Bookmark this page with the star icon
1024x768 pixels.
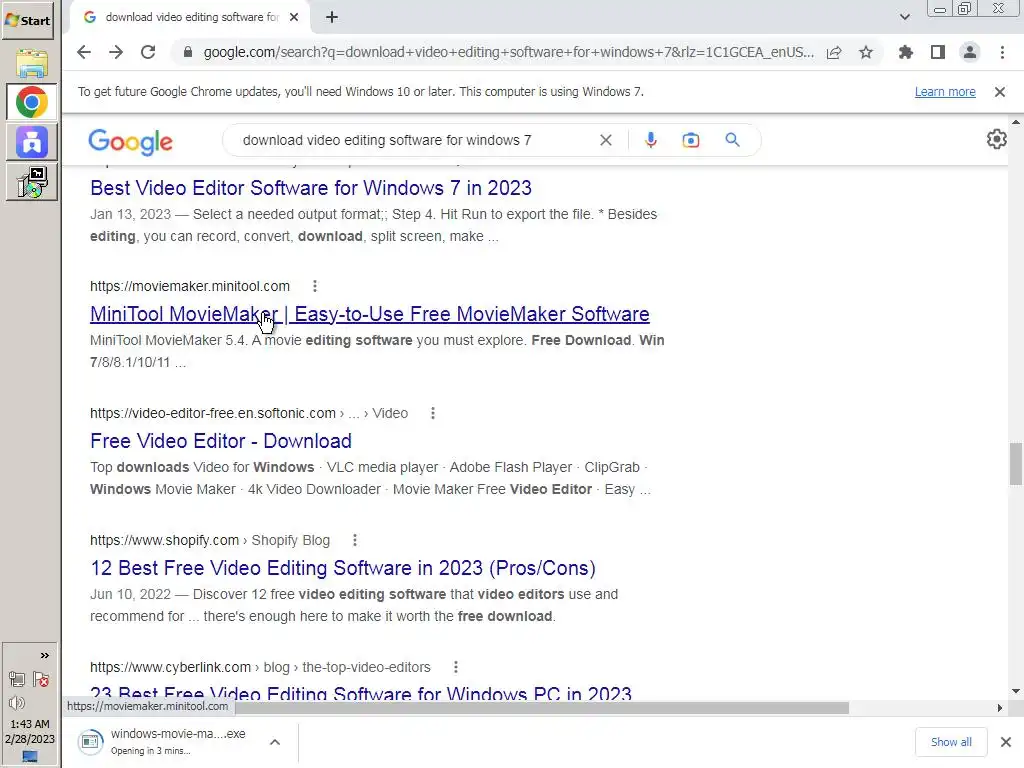[866, 52]
